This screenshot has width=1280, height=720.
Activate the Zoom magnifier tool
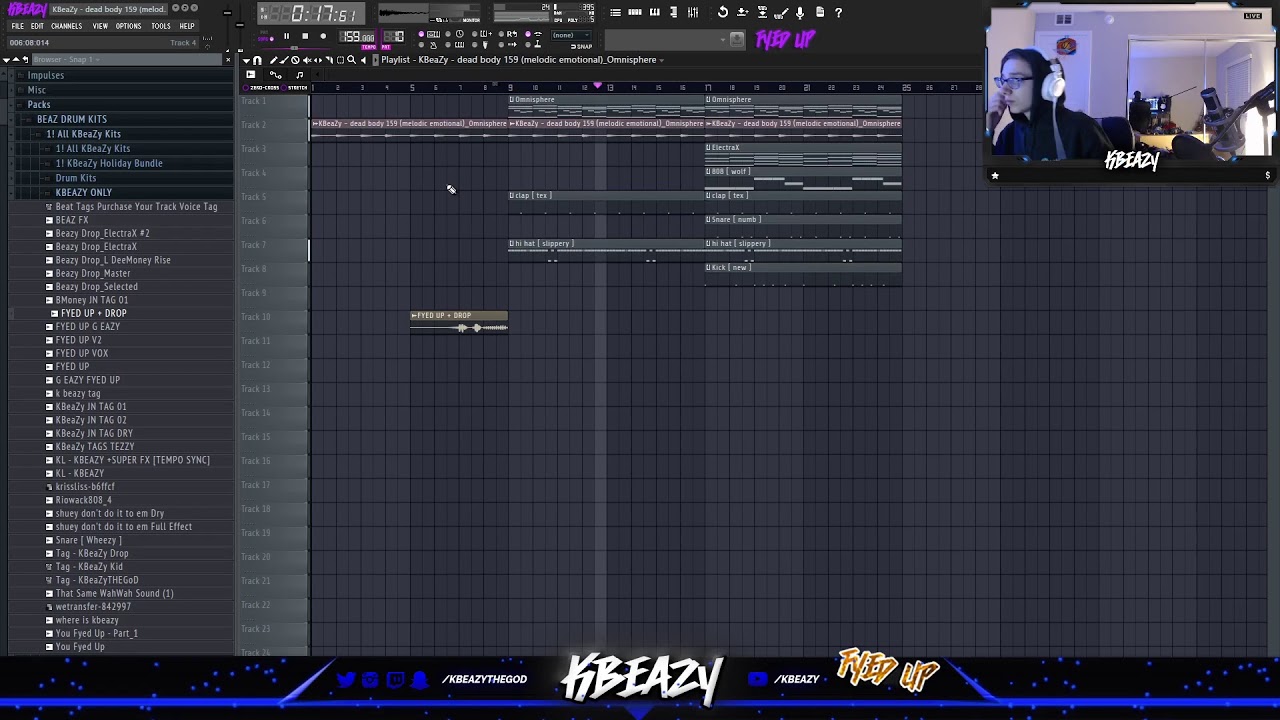coord(351,60)
